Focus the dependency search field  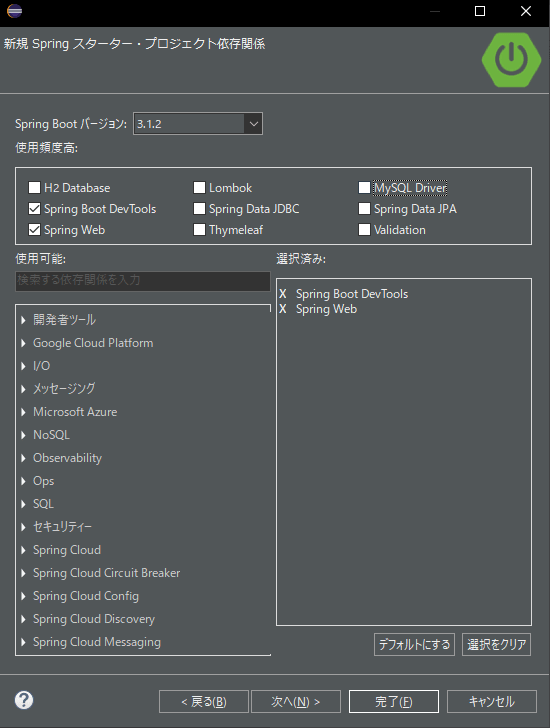(143, 281)
